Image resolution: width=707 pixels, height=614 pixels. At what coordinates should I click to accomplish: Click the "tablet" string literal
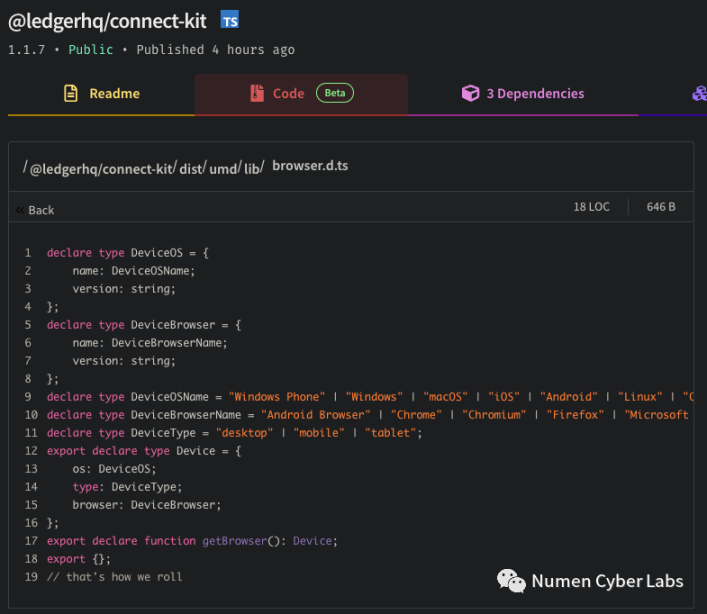click(390, 433)
